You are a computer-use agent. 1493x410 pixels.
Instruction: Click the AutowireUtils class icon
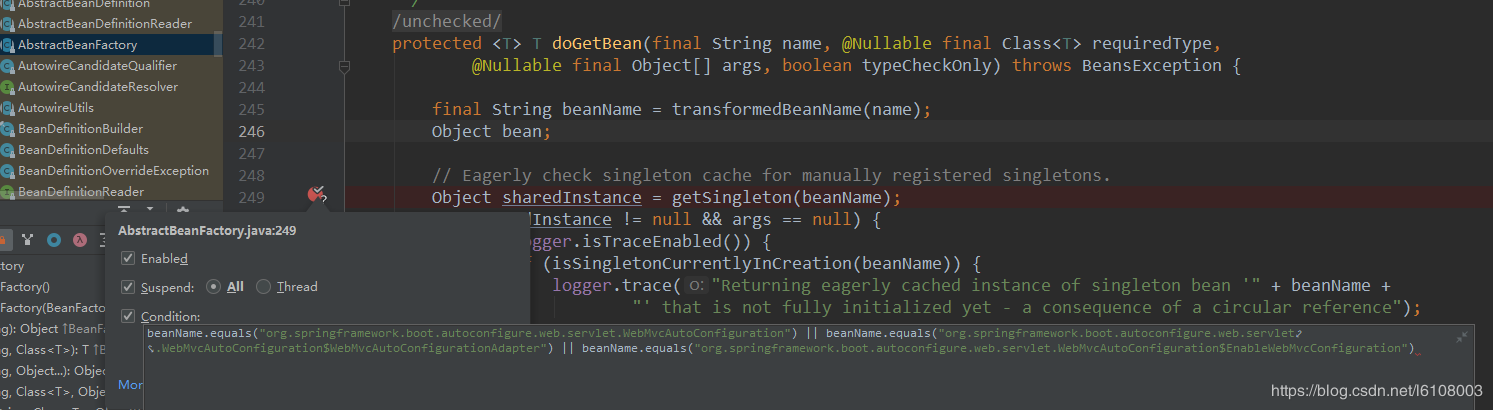point(8,108)
